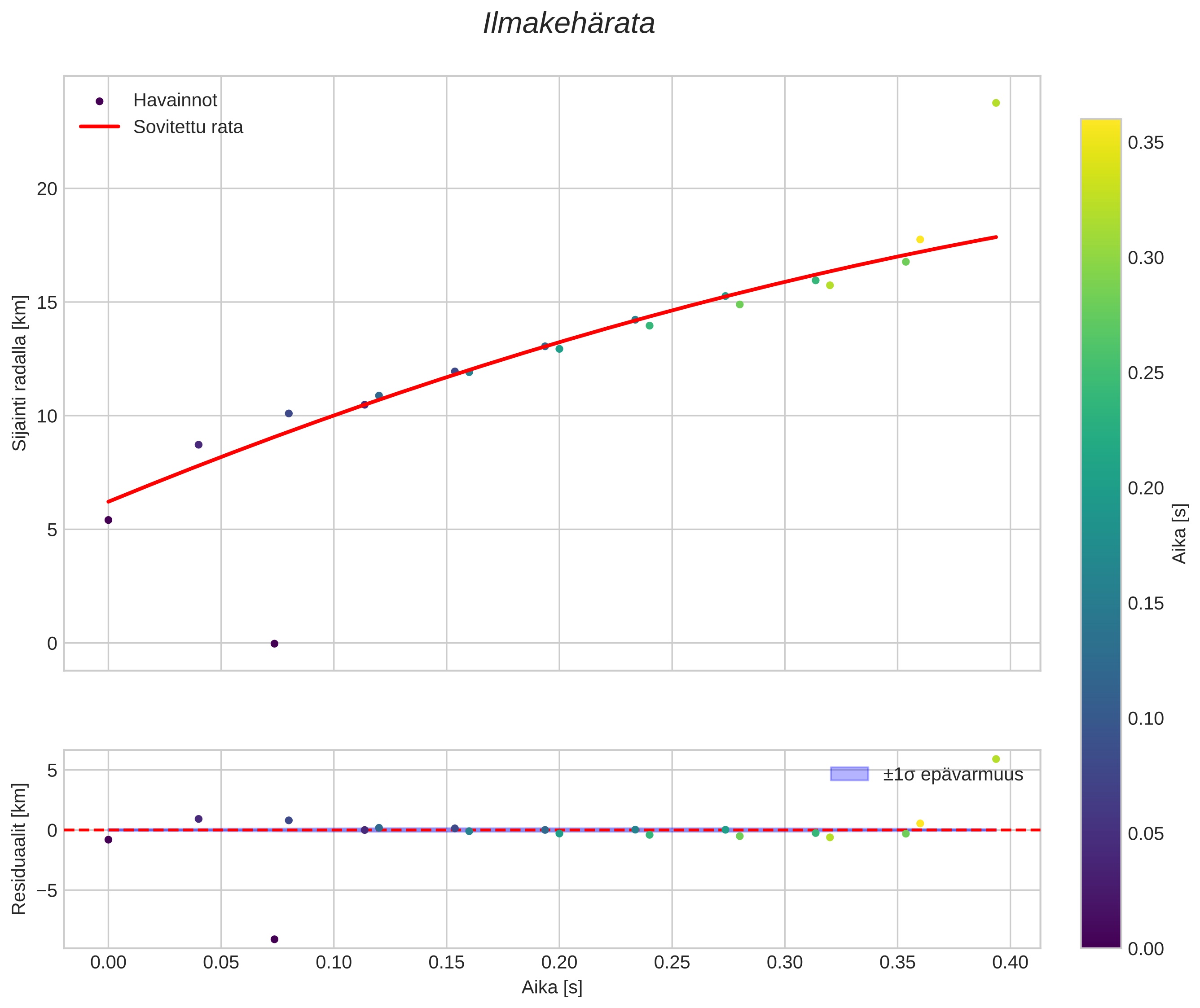Click the first dark point at time 0.00
1200x1008 pixels.
pos(108,520)
